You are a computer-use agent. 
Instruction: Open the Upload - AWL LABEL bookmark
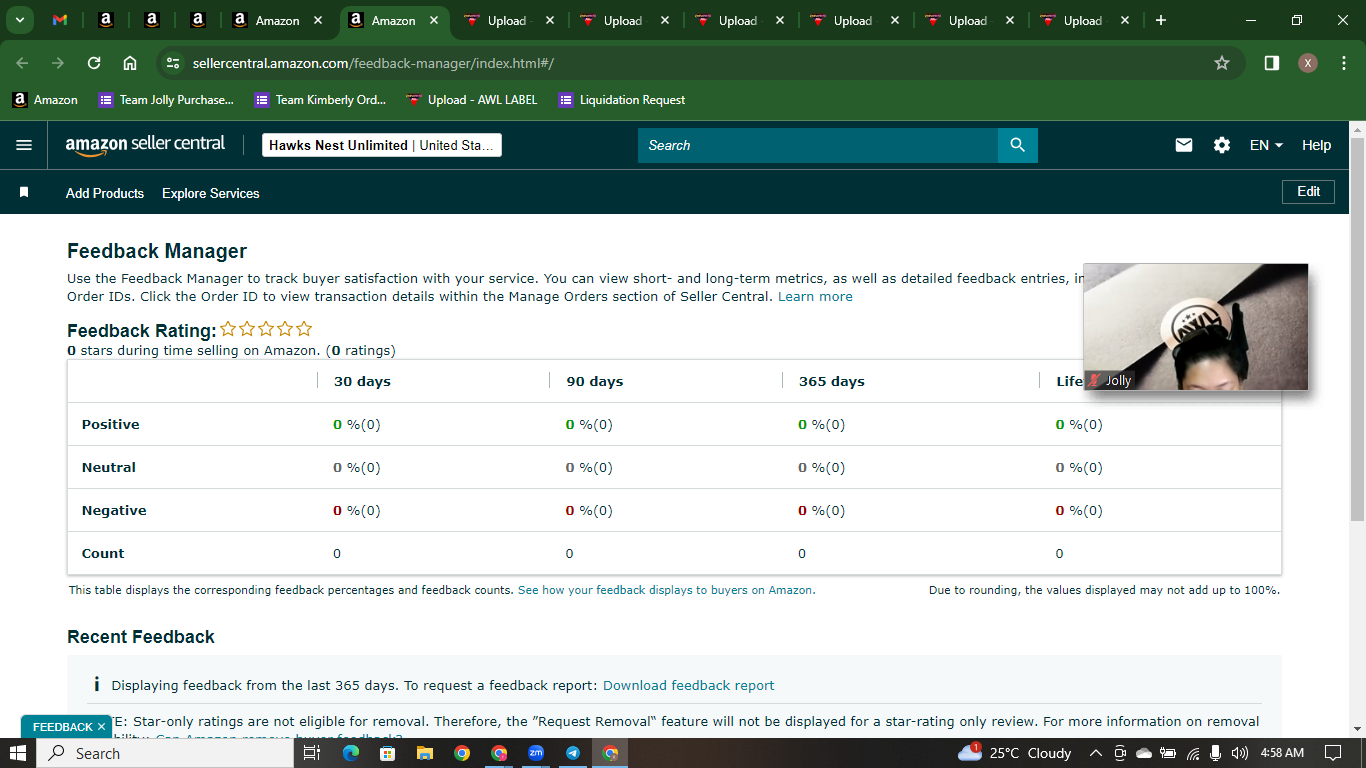[x=472, y=100]
